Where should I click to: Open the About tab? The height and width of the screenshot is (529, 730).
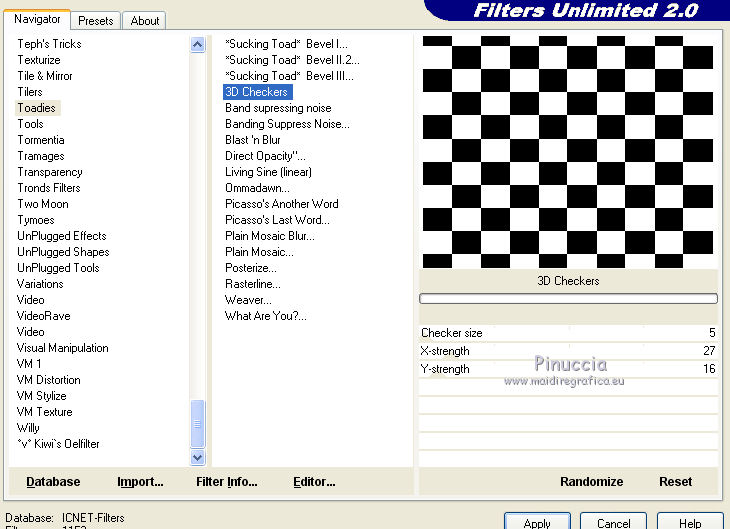pos(144,21)
